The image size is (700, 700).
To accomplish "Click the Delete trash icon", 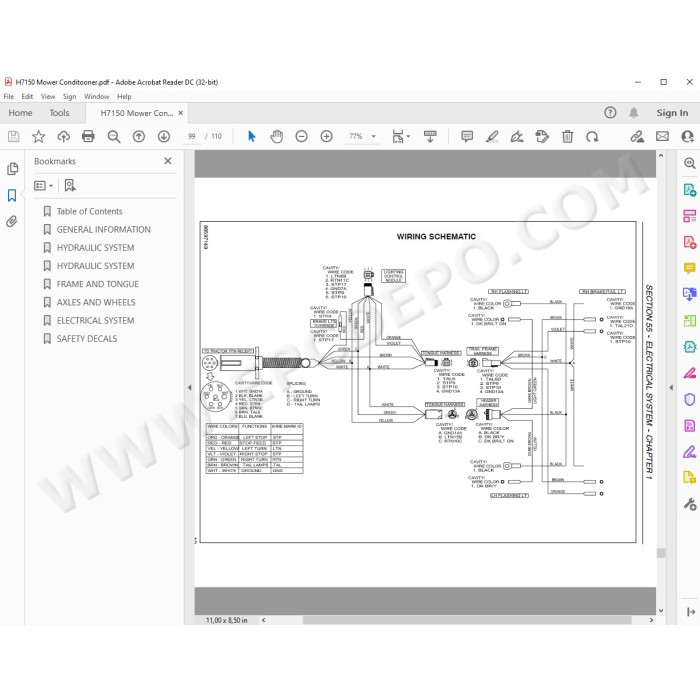I will click(x=567, y=136).
